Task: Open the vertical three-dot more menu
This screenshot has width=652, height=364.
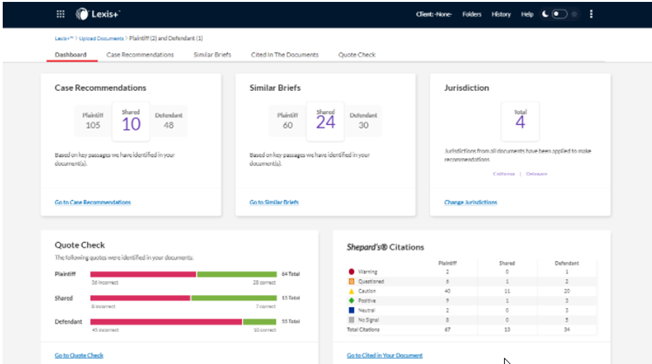Action: tap(591, 14)
